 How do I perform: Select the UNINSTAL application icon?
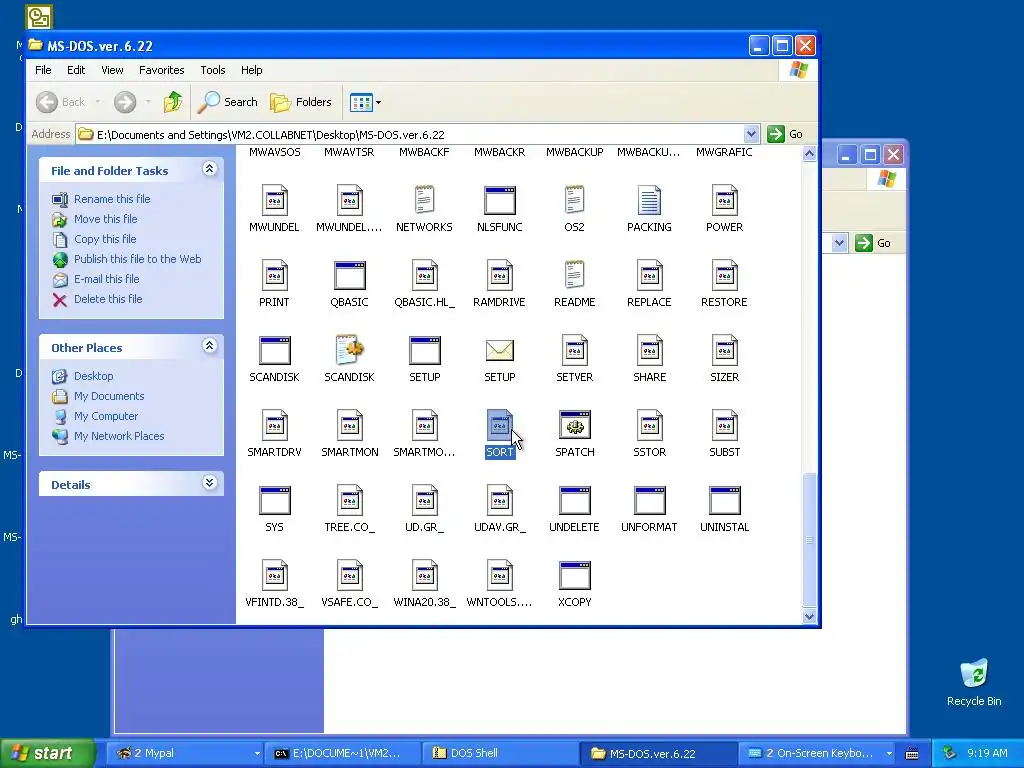click(x=725, y=501)
